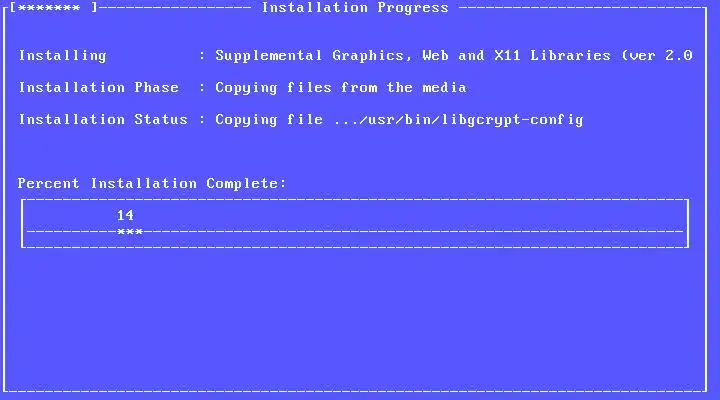This screenshot has height=400, width=720.
Task: Click the word media in the phase line
Action: coord(444,87)
